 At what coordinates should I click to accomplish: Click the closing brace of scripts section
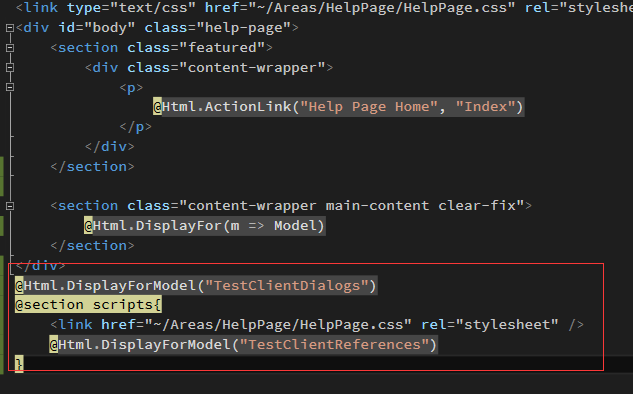[x=19, y=364]
